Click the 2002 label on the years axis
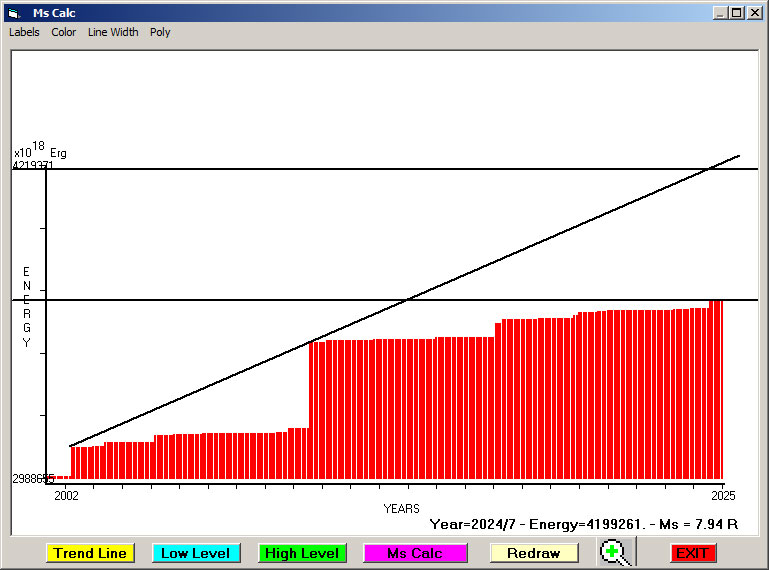Viewport: 769px width, 570px height. (x=66, y=495)
